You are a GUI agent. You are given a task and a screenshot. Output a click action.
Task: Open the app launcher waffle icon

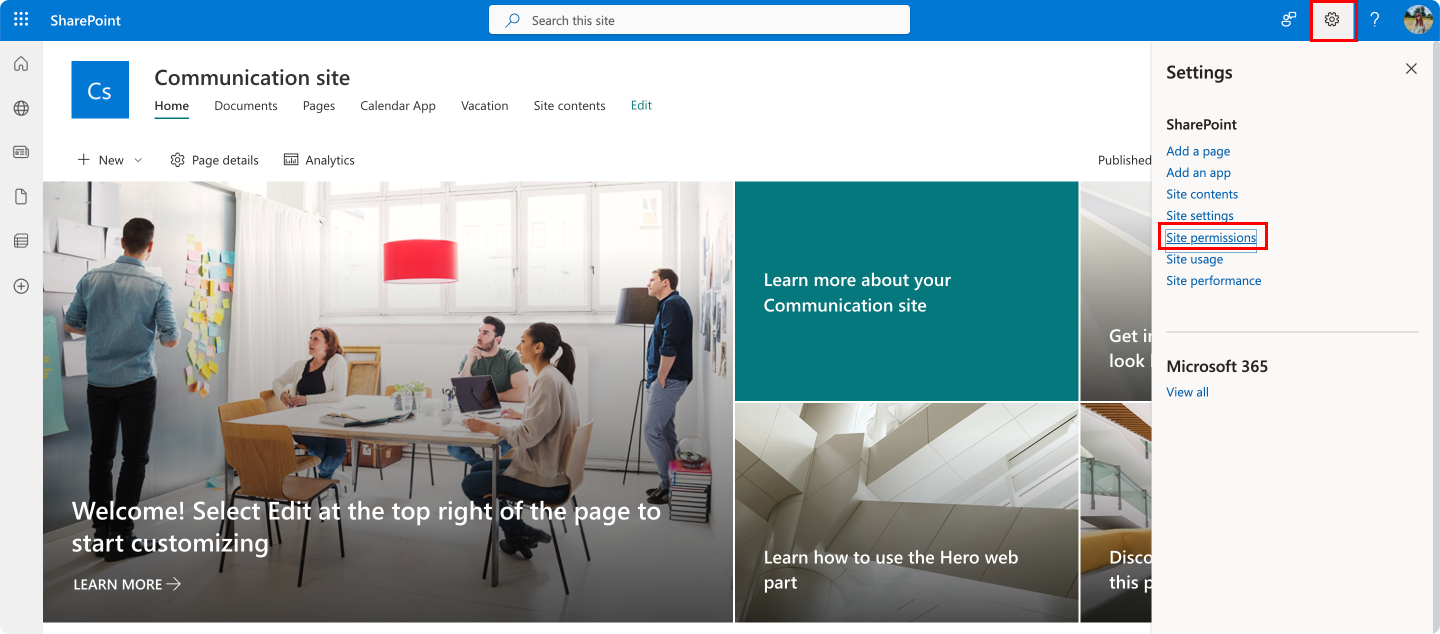click(21, 20)
